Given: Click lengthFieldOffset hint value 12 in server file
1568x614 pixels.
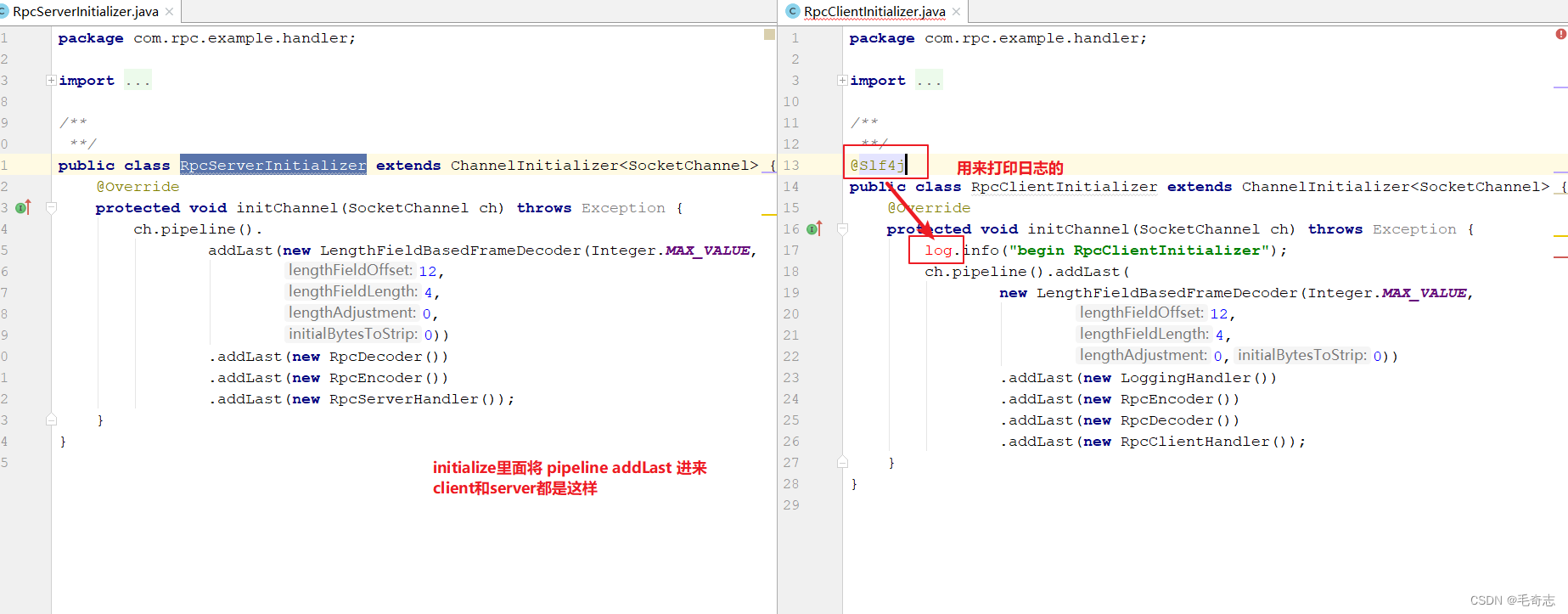Looking at the screenshot, I should click(428, 272).
